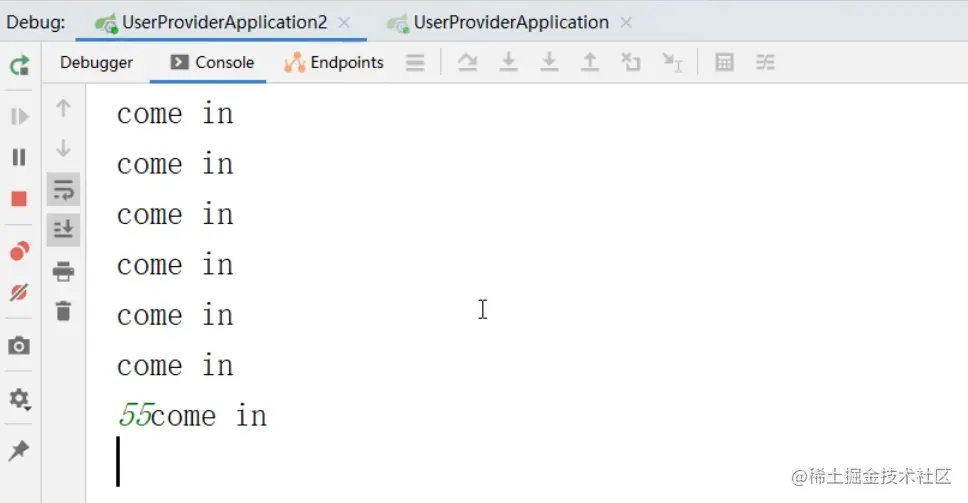This screenshot has width=968, height=503.
Task: Move up the console stack trace
Action: point(63,108)
